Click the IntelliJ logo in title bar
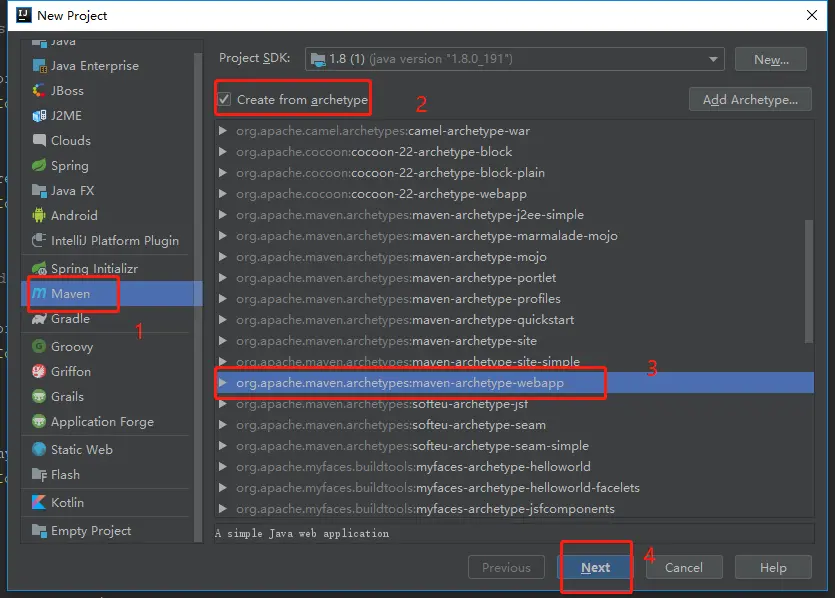This screenshot has width=835, height=598. [x=24, y=15]
